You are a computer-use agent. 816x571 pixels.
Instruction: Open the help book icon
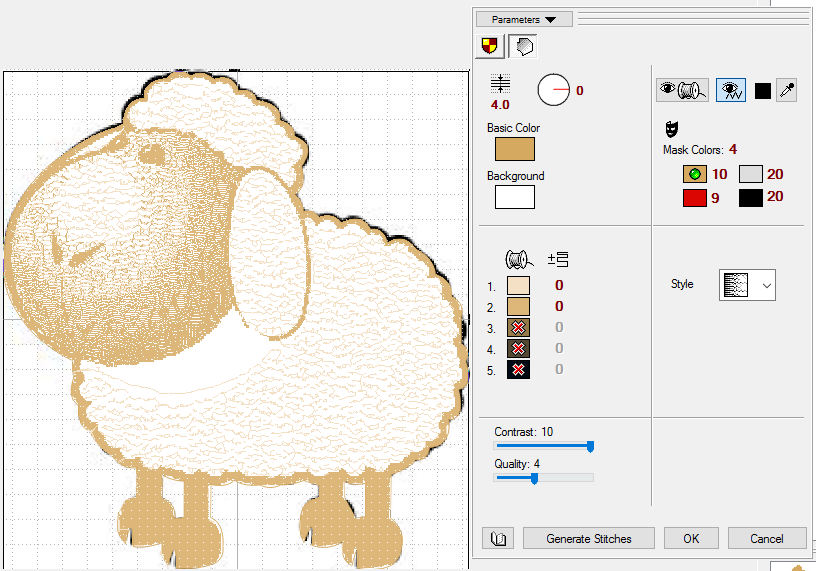click(499, 538)
